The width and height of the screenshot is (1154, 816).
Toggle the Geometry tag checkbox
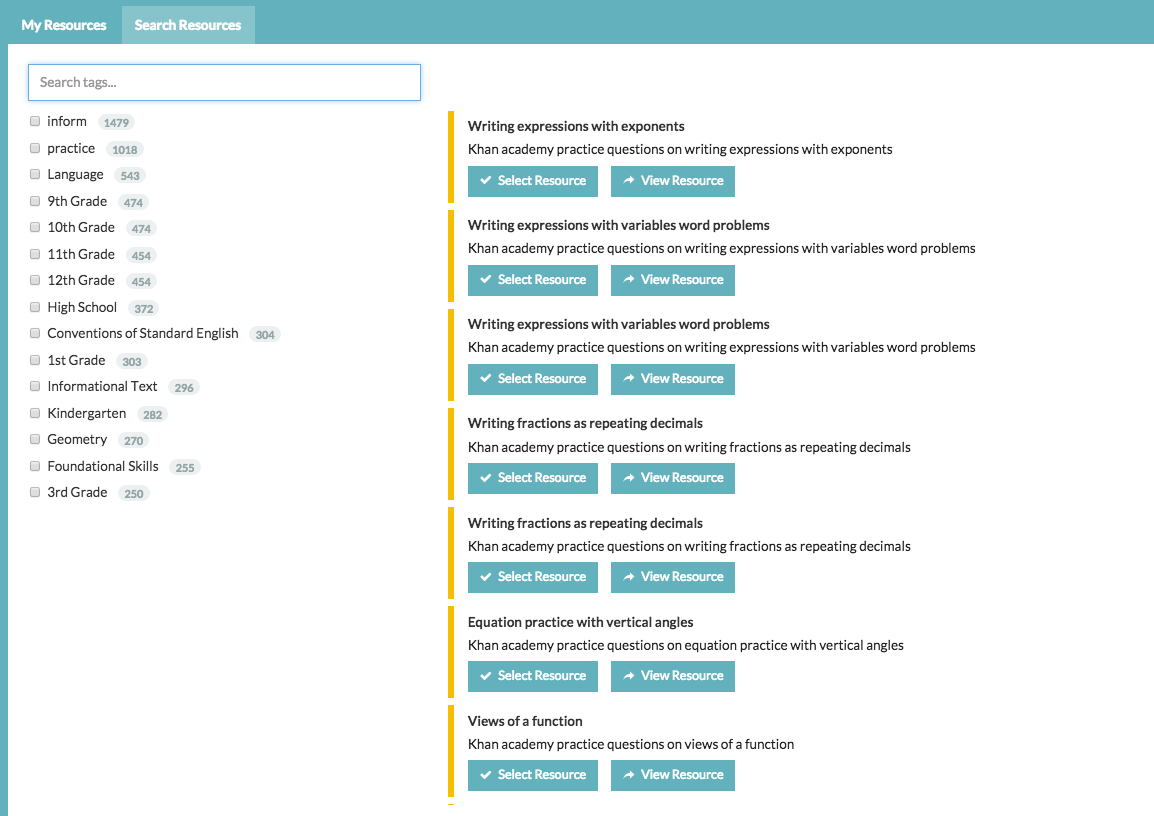(35, 439)
